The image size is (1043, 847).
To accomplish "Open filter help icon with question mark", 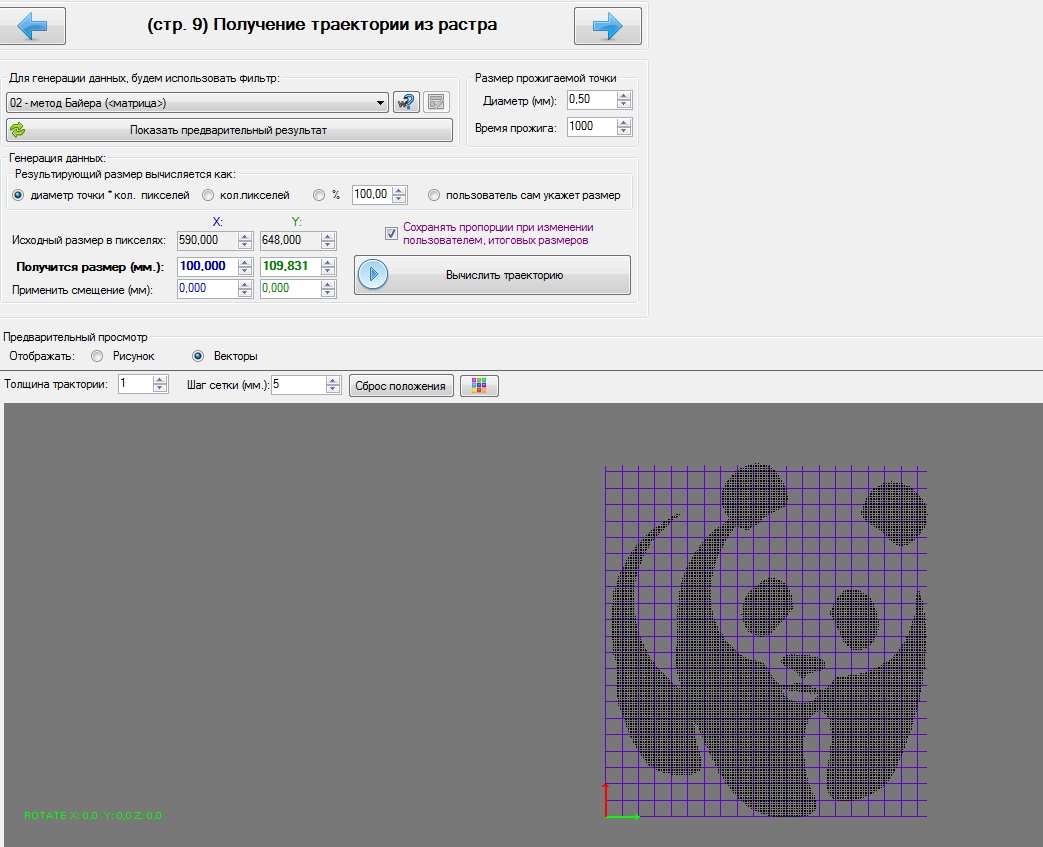I will click(x=406, y=102).
